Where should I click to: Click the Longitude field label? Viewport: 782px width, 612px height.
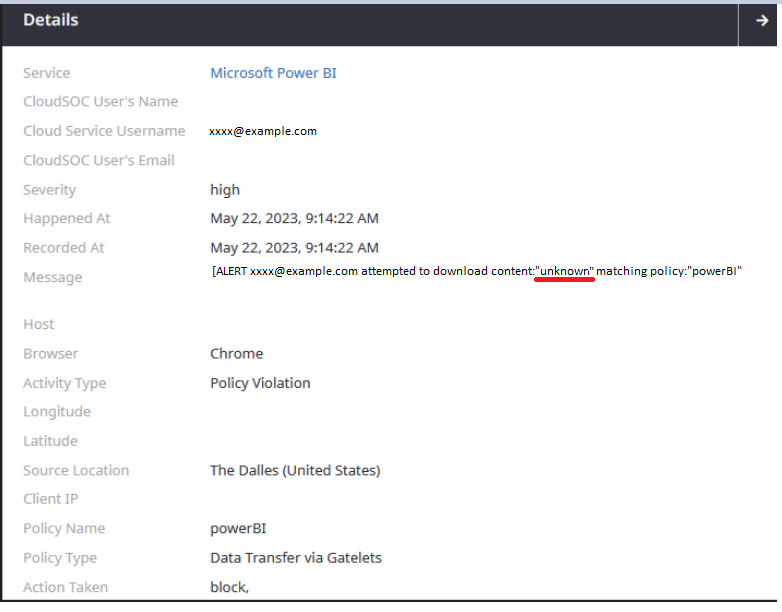[x=57, y=412]
